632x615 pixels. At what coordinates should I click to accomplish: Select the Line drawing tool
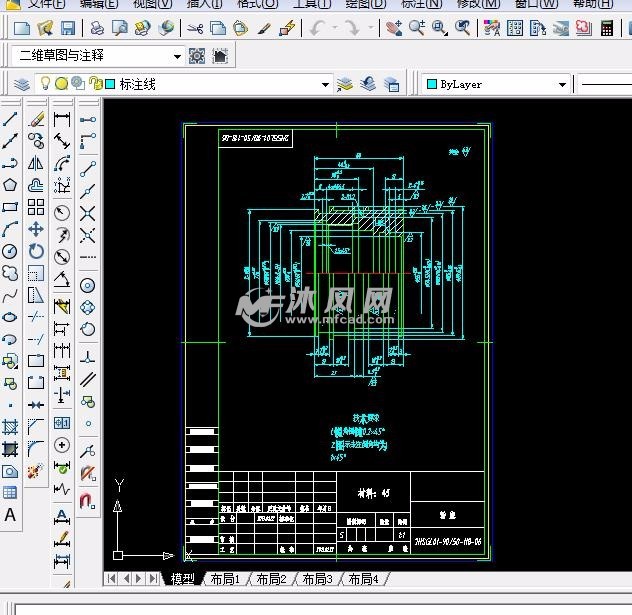10,119
